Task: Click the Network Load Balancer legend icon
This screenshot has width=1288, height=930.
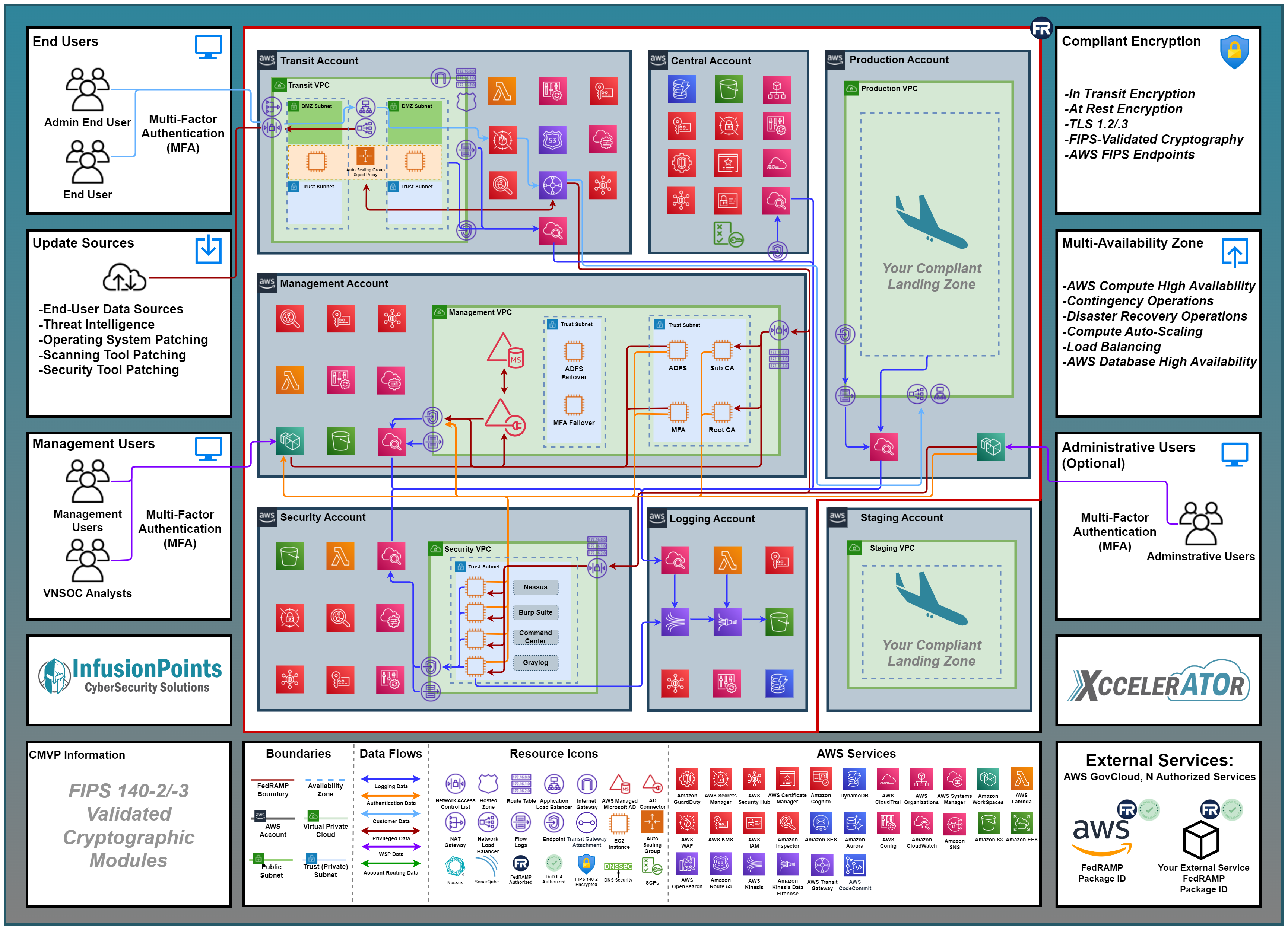Action: pos(487,822)
